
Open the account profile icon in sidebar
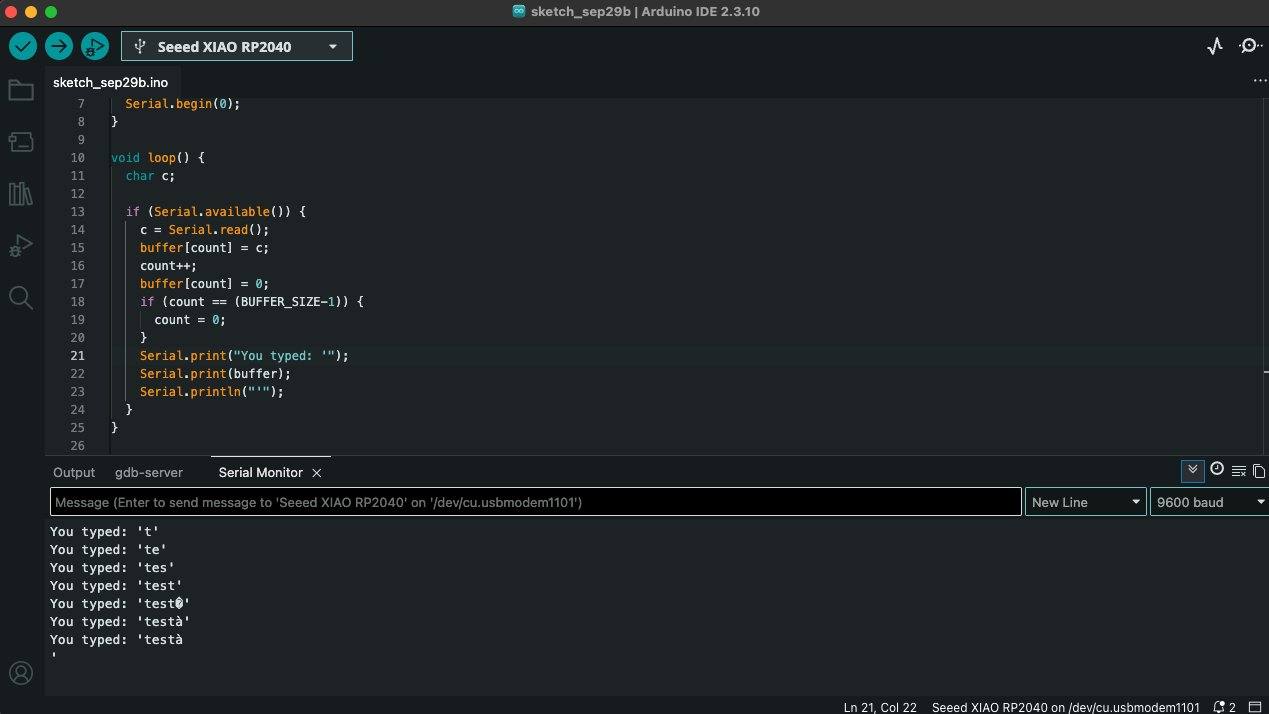pyautogui.click(x=21, y=673)
